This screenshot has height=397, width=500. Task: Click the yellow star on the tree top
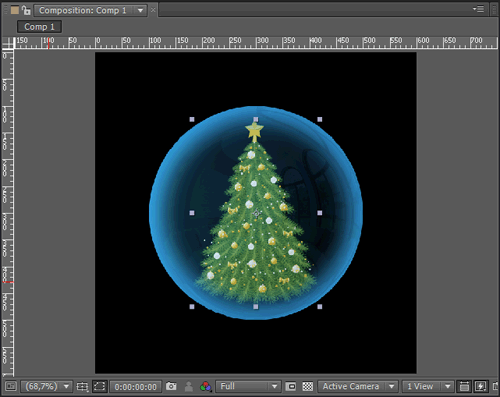(x=255, y=131)
